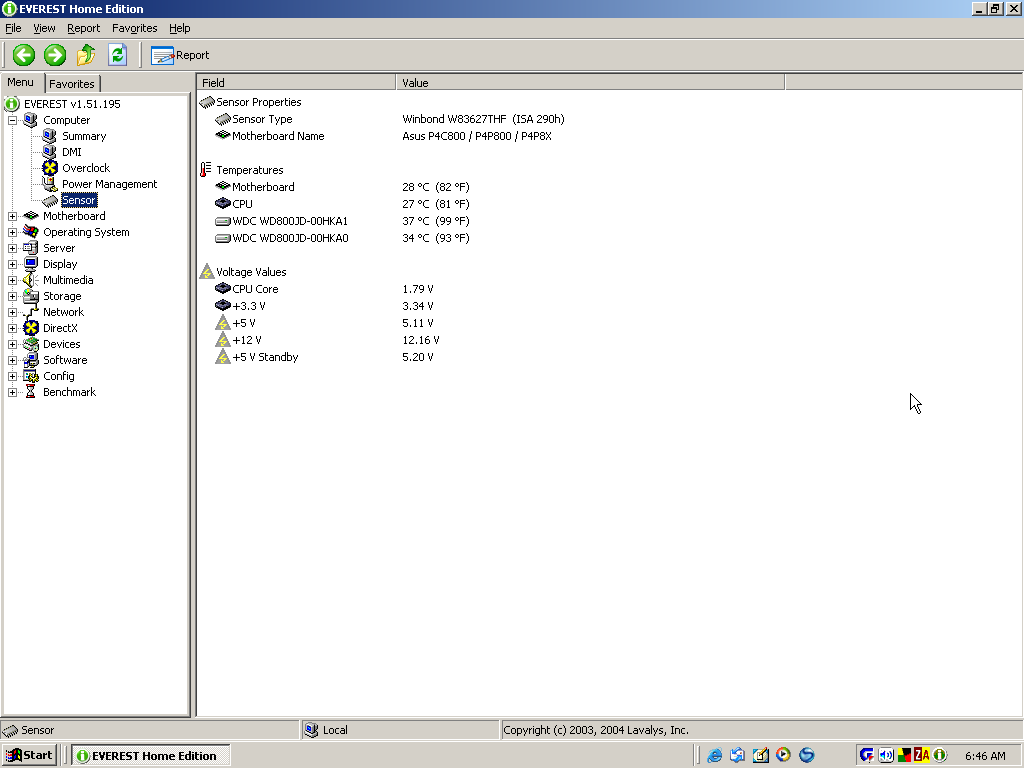Click the Config icon in the tree
Viewport: 1024px width, 768px height.
click(x=31, y=376)
